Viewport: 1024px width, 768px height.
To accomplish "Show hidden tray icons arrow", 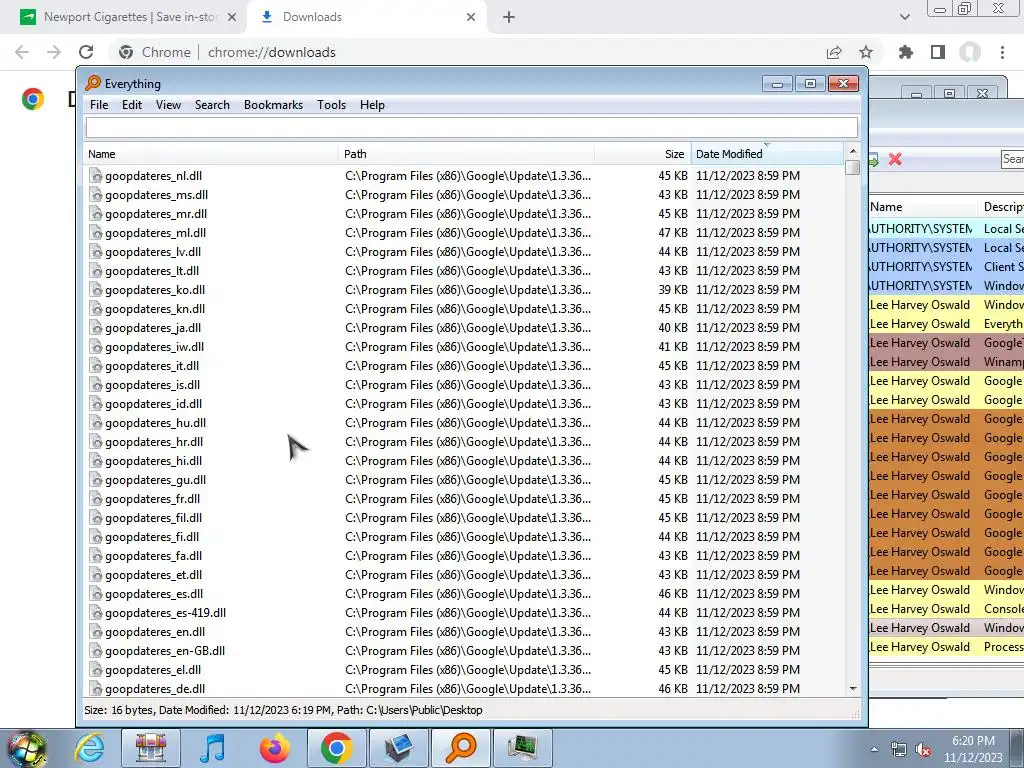I will point(874,749).
